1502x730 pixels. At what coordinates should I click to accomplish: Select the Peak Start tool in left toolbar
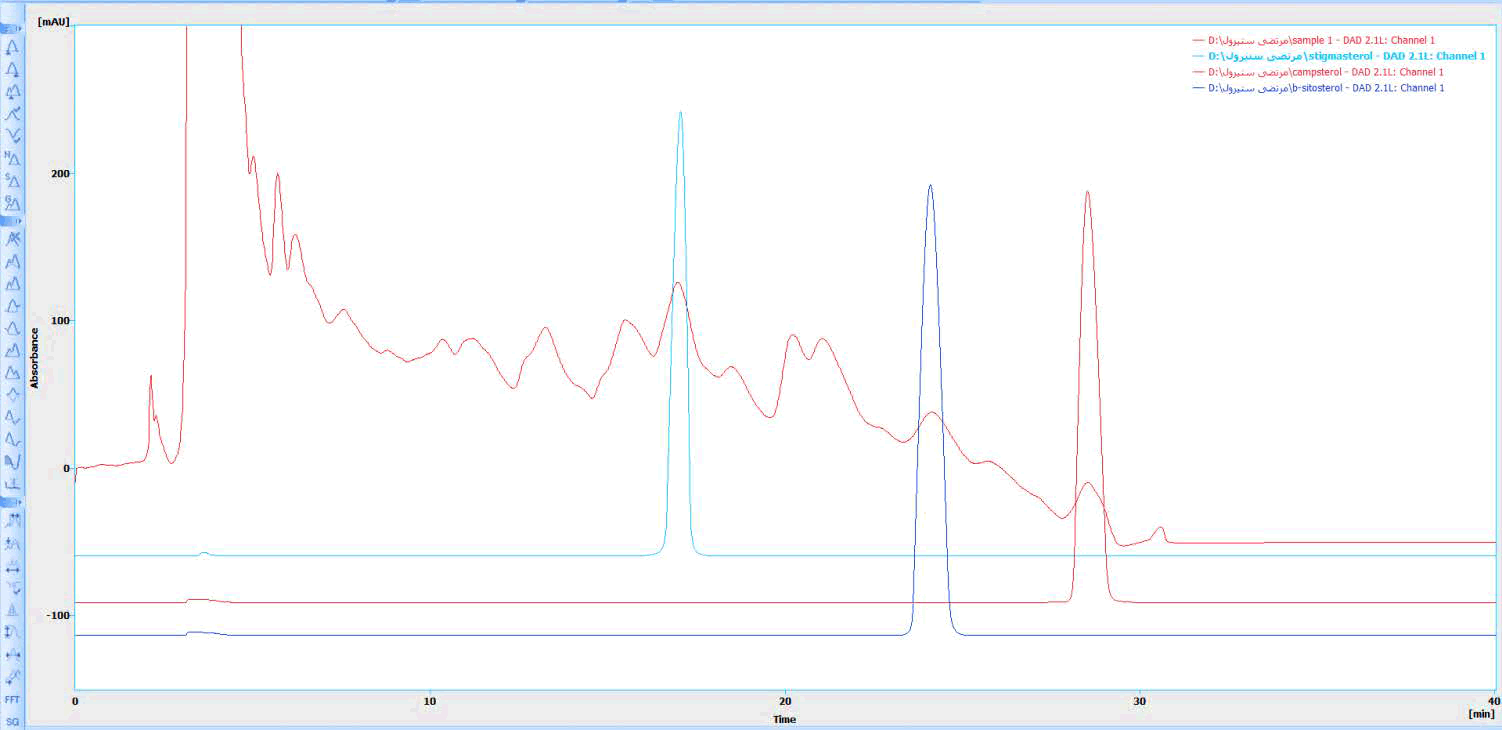pyautogui.click(x=12, y=47)
